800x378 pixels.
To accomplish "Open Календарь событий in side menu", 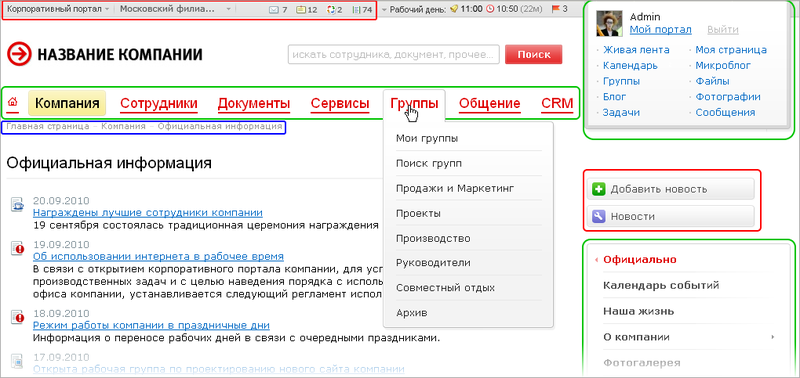I will coord(661,285).
